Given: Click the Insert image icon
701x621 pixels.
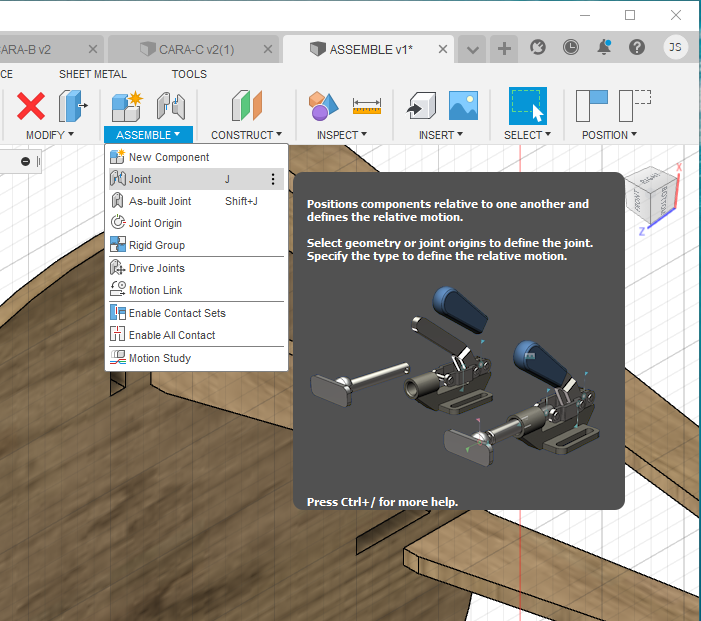Looking at the screenshot, I should click(463, 106).
